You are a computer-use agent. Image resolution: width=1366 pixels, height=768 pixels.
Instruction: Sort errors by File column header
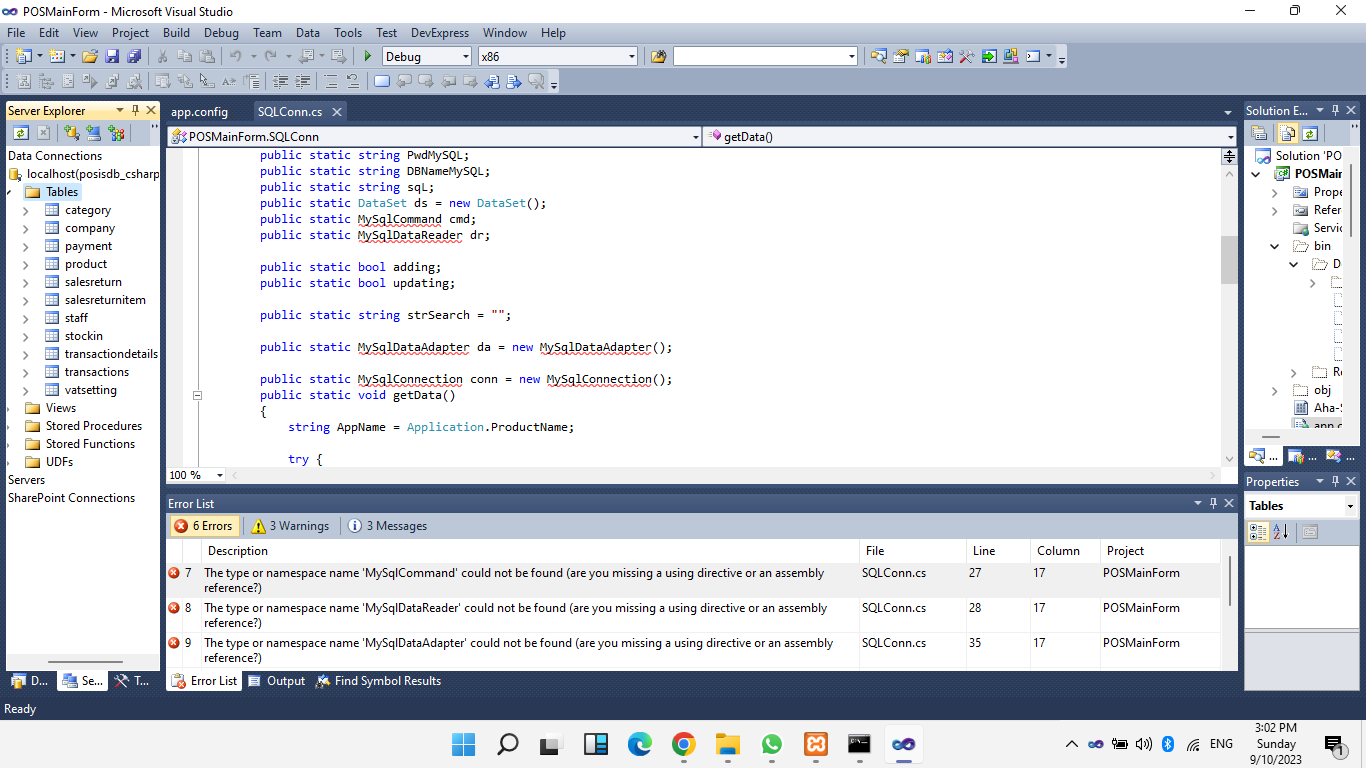[912, 551]
